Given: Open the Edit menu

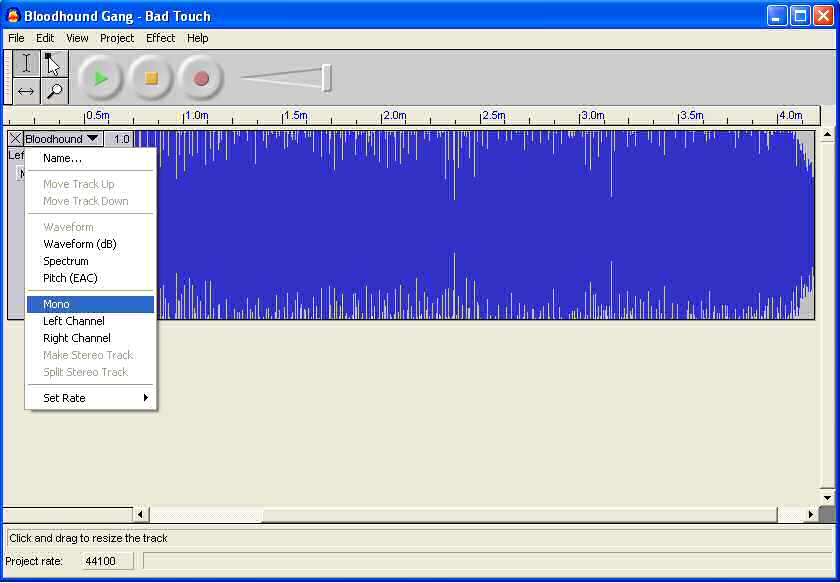Looking at the screenshot, I should pos(45,38).
